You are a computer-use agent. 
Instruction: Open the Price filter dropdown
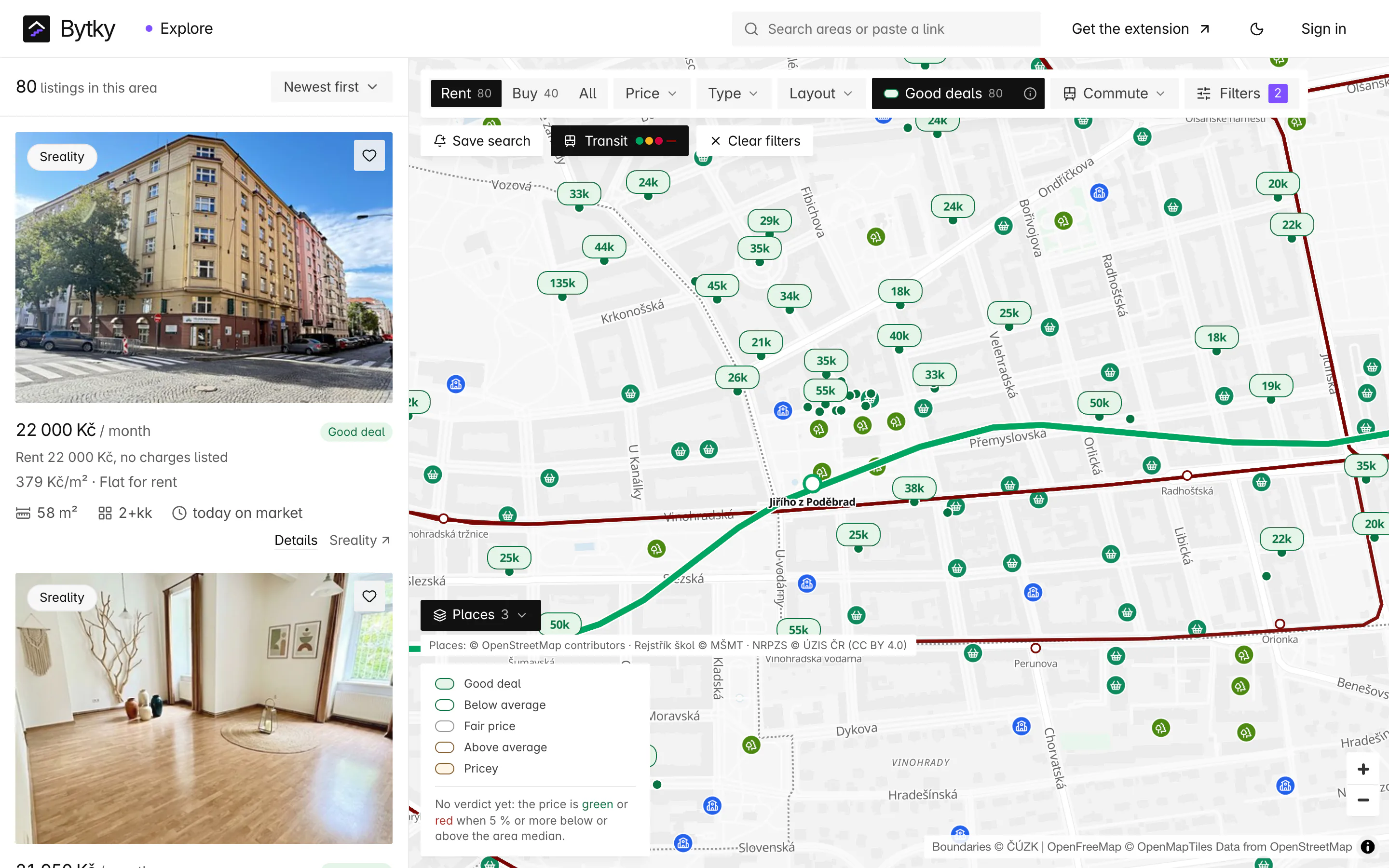651,94
